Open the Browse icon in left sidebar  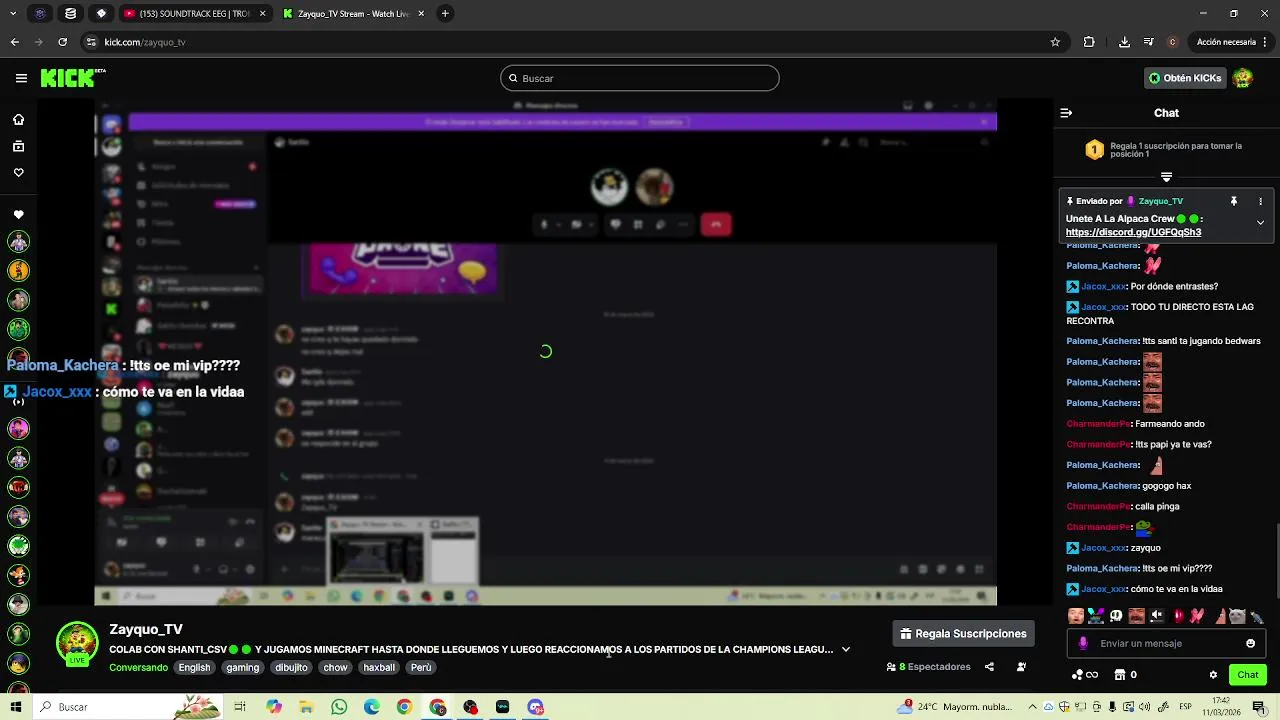pos(18,146)
